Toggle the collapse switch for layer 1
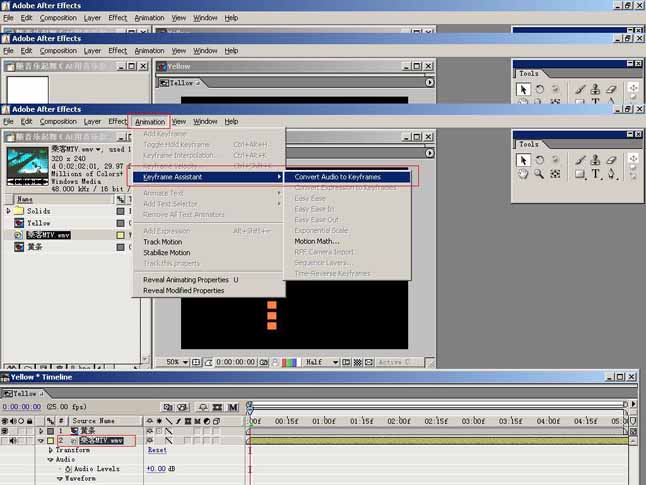The image size is (646, 485). [x=159, y=431]
